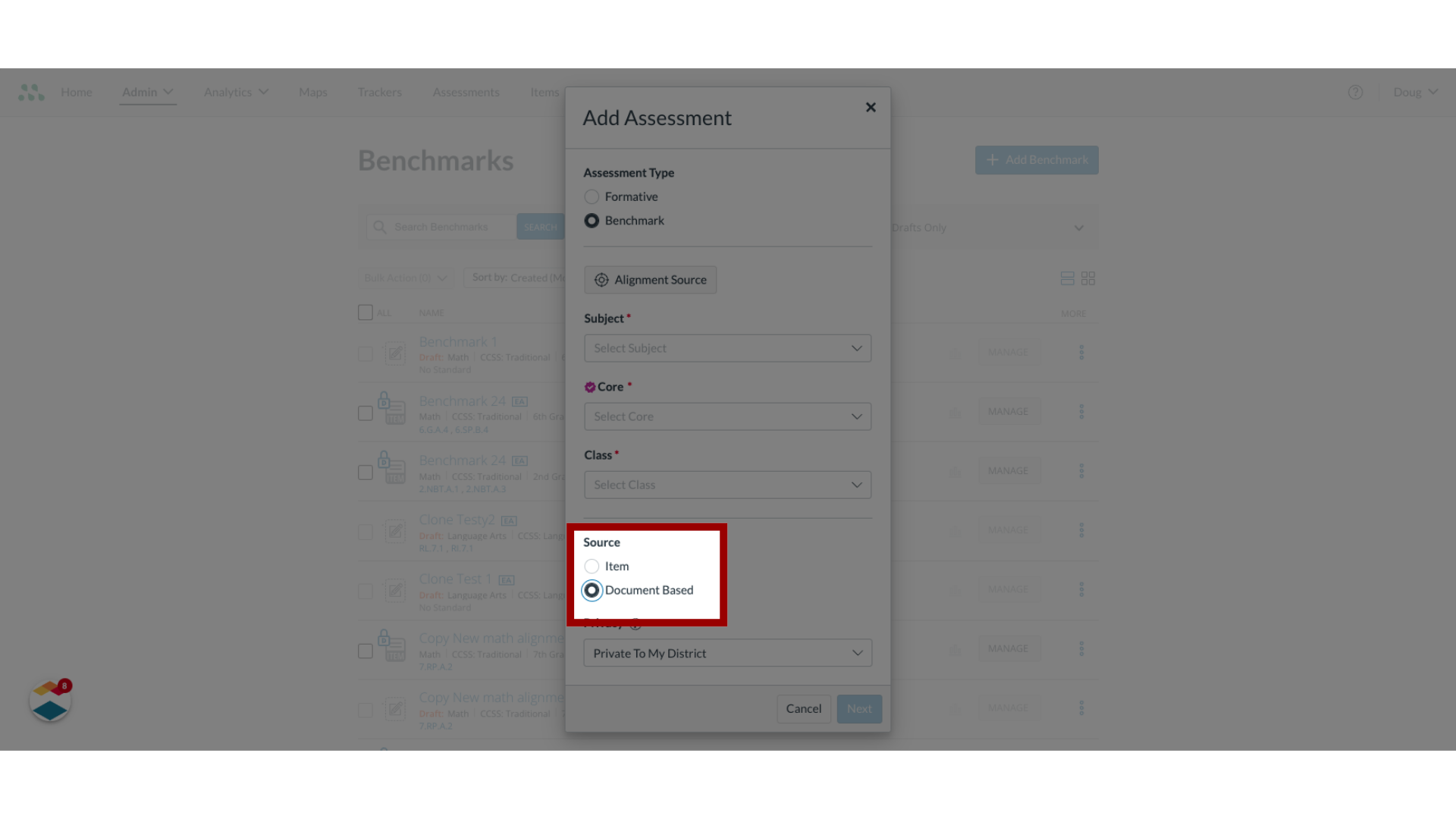Viewport: 1456px width, 819px height.
Task: Open the Admin menu
Action: [x=146, y=92]
